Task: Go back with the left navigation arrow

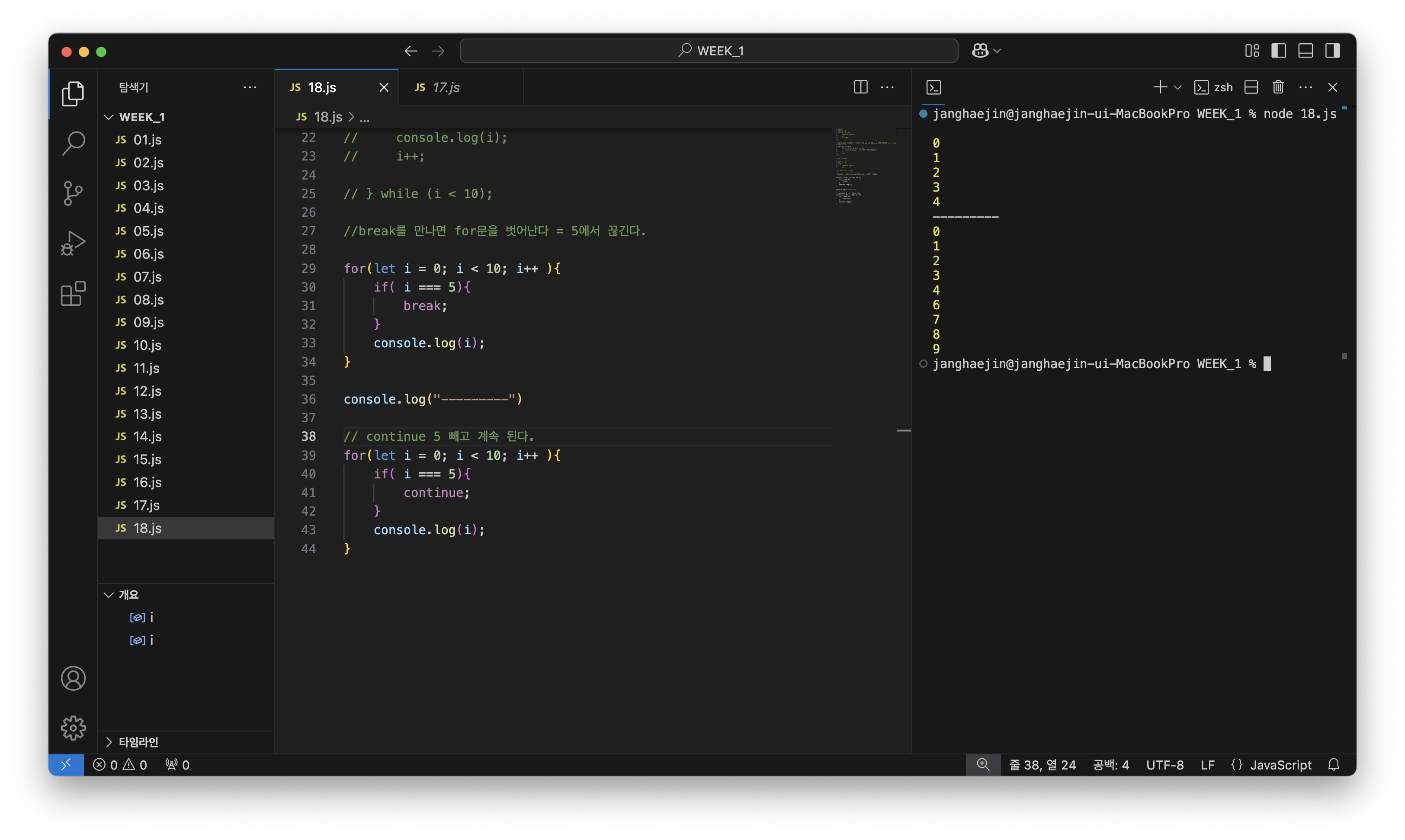Action: coord(411,51)
